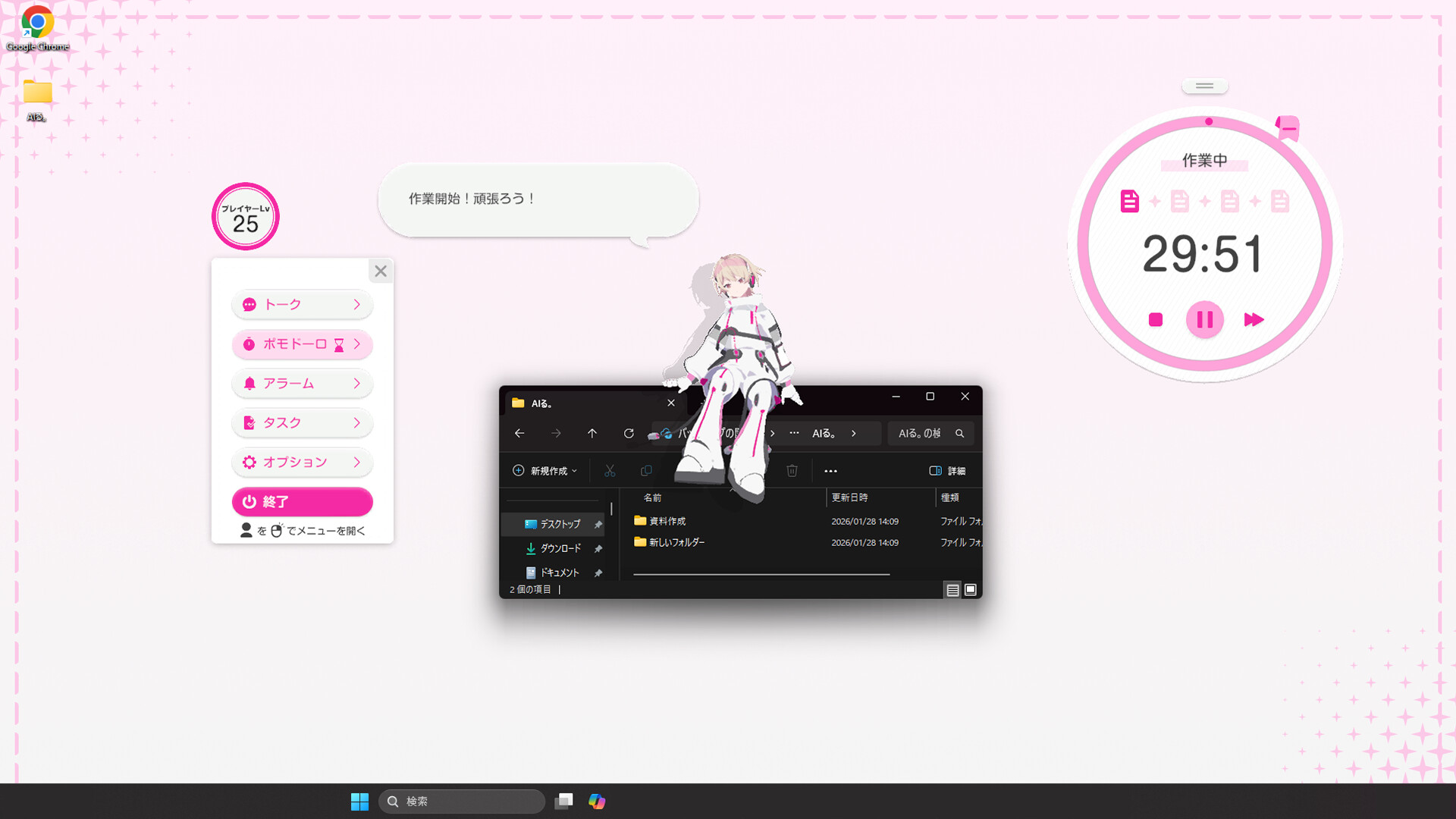This screenshot has height=819, width=1456.
Task: Open the see-more ellipsis toolbar menu
Action: pos(830,470)
